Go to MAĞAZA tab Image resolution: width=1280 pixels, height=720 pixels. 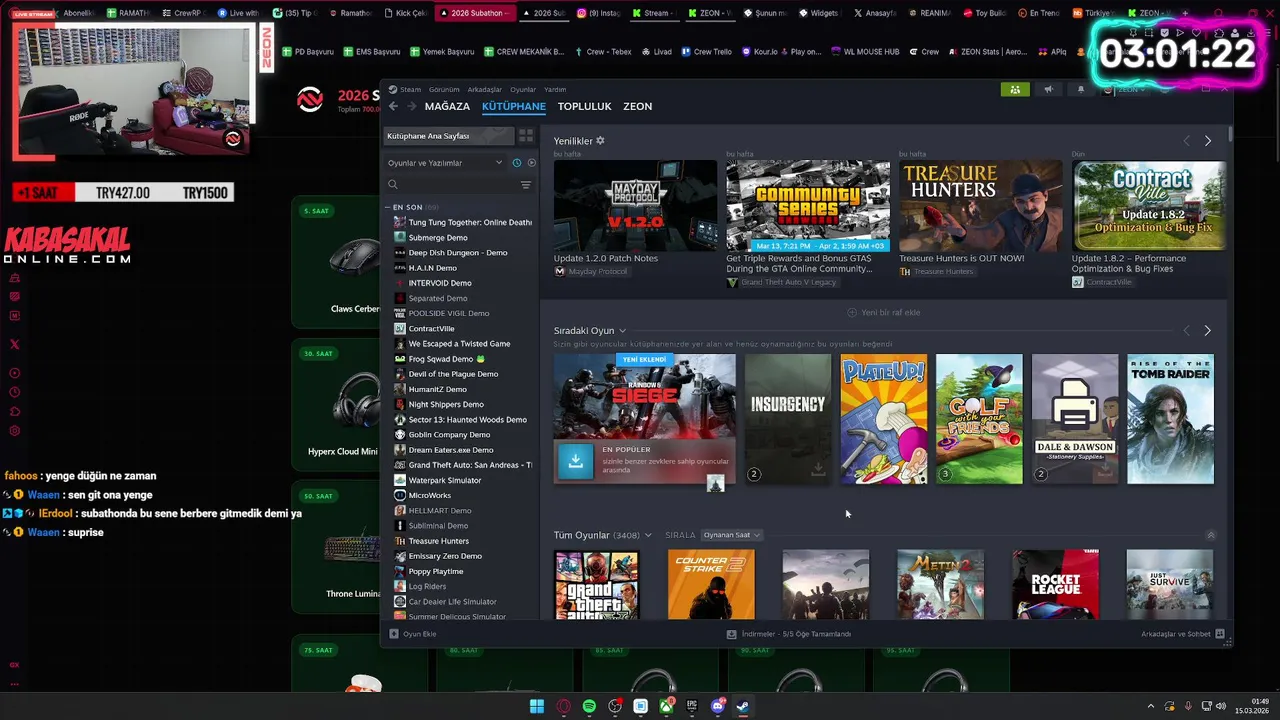(447, 106)
